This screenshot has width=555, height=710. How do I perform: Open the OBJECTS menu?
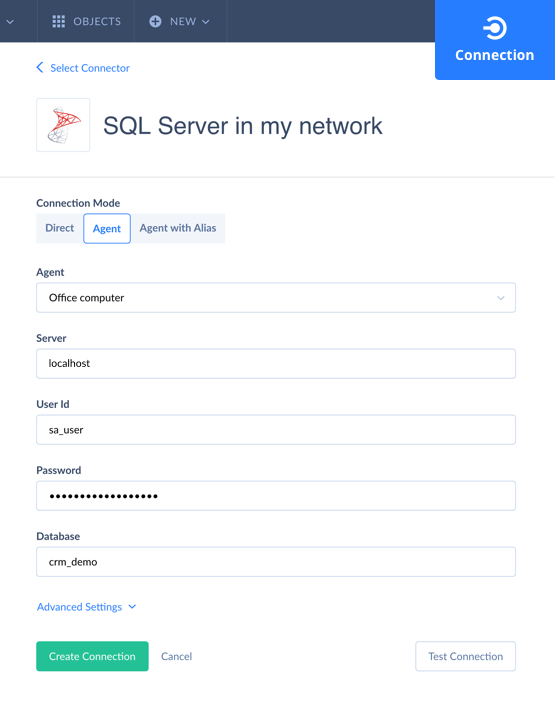pyautogui.click(x=86, y=21)
